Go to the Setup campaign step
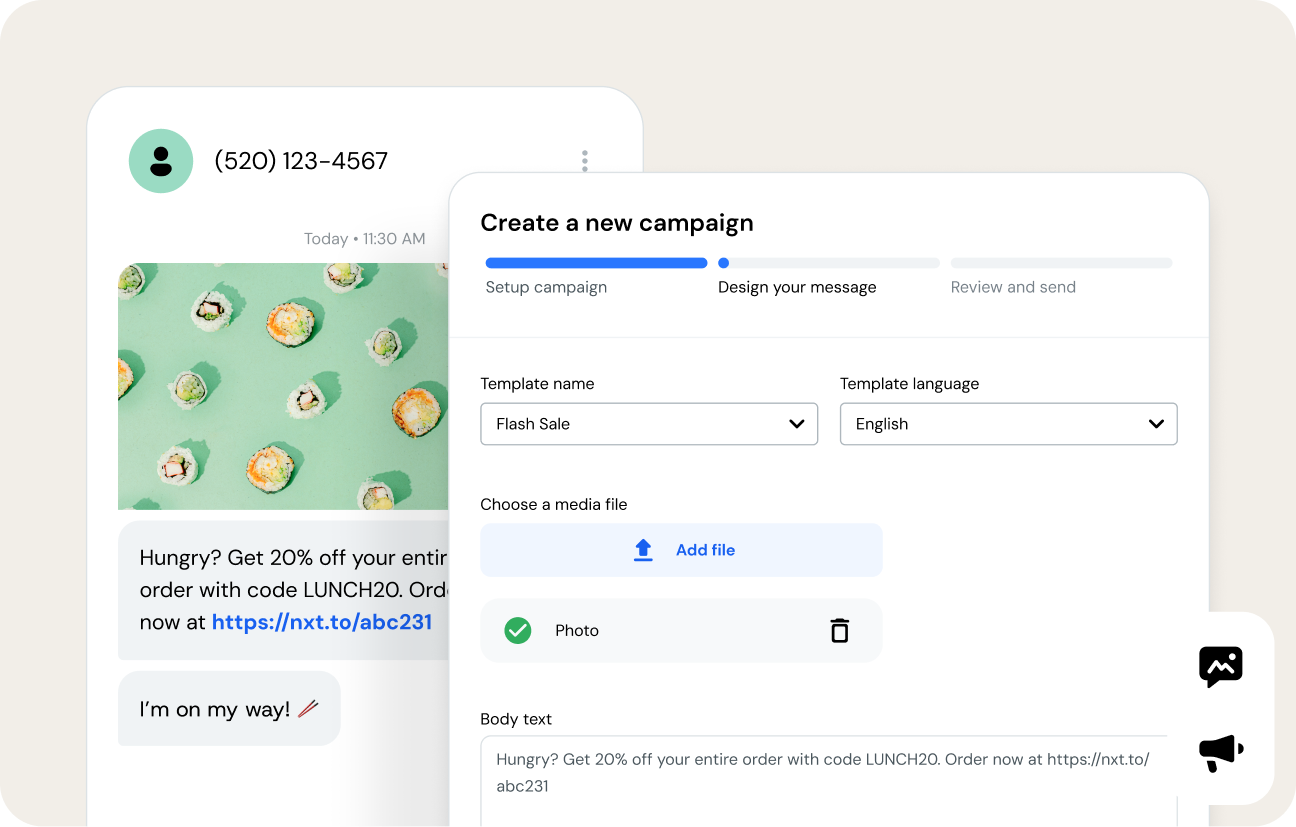Screen dimensions: 1296x827 [x=546, y=287]
